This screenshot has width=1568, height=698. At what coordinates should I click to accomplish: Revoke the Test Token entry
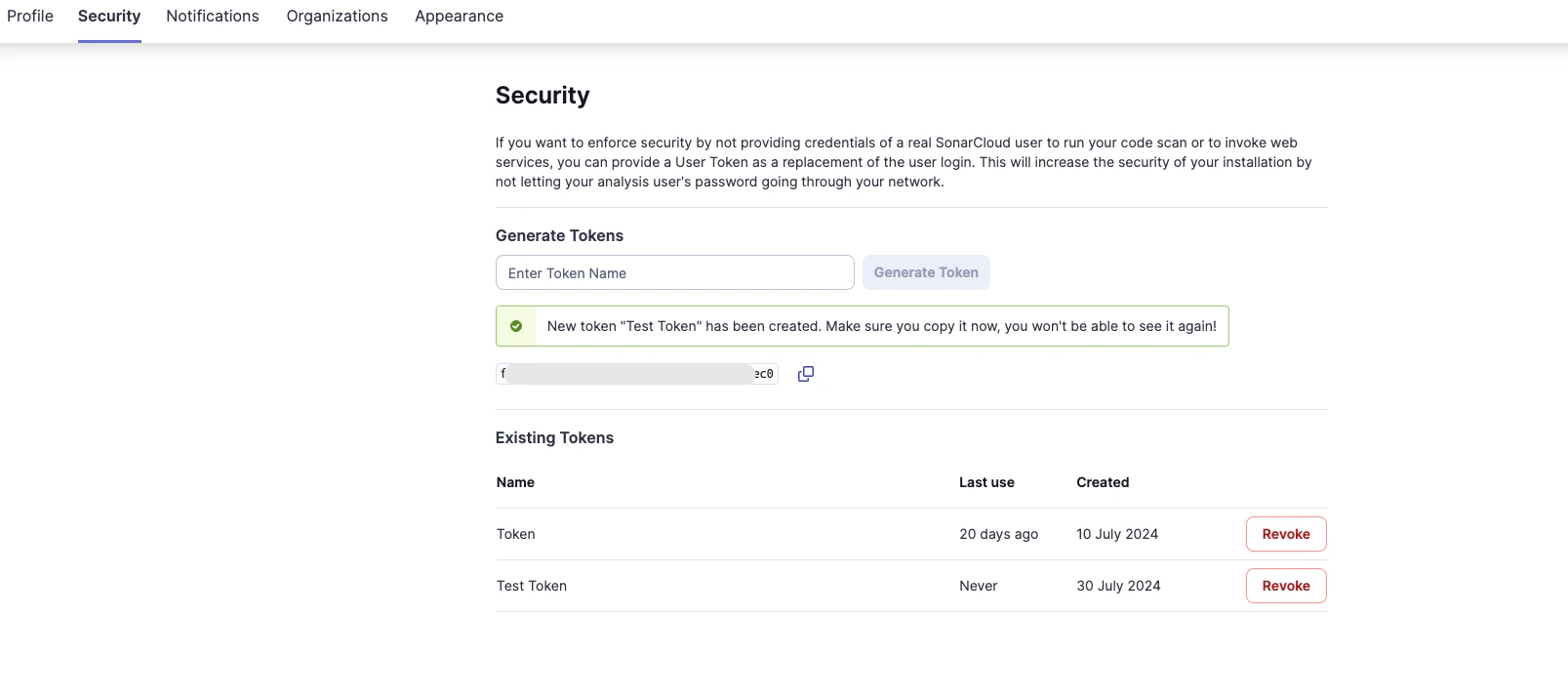tap(1286, 586)
